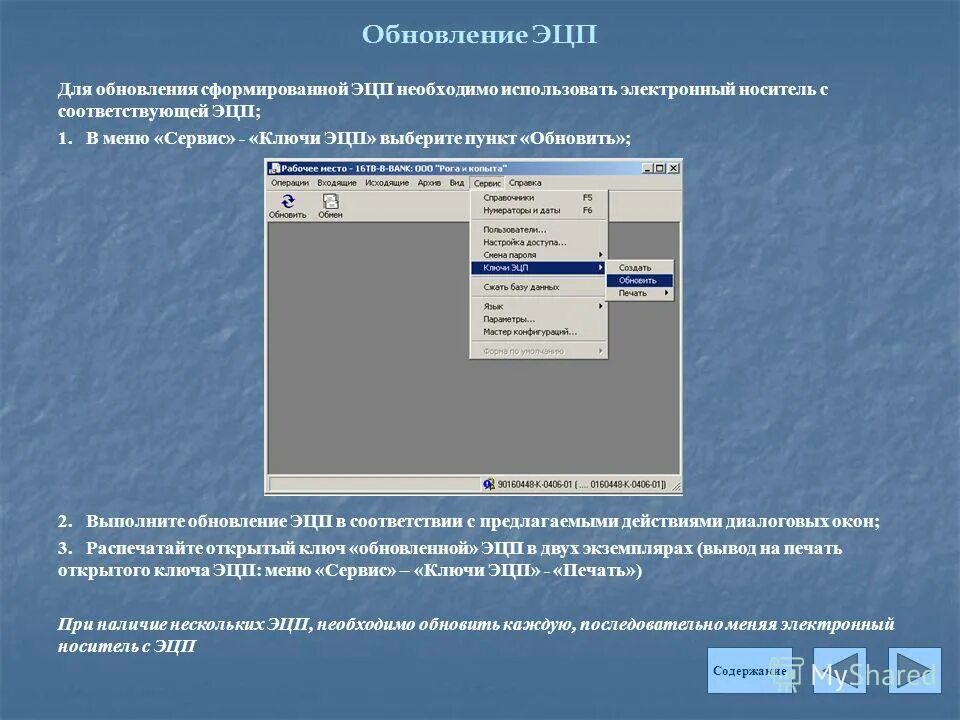The height and width of the screenshot is (720, 960).
Task: Click the Обмен exchange toolbar icon
Action: point(331,206)
